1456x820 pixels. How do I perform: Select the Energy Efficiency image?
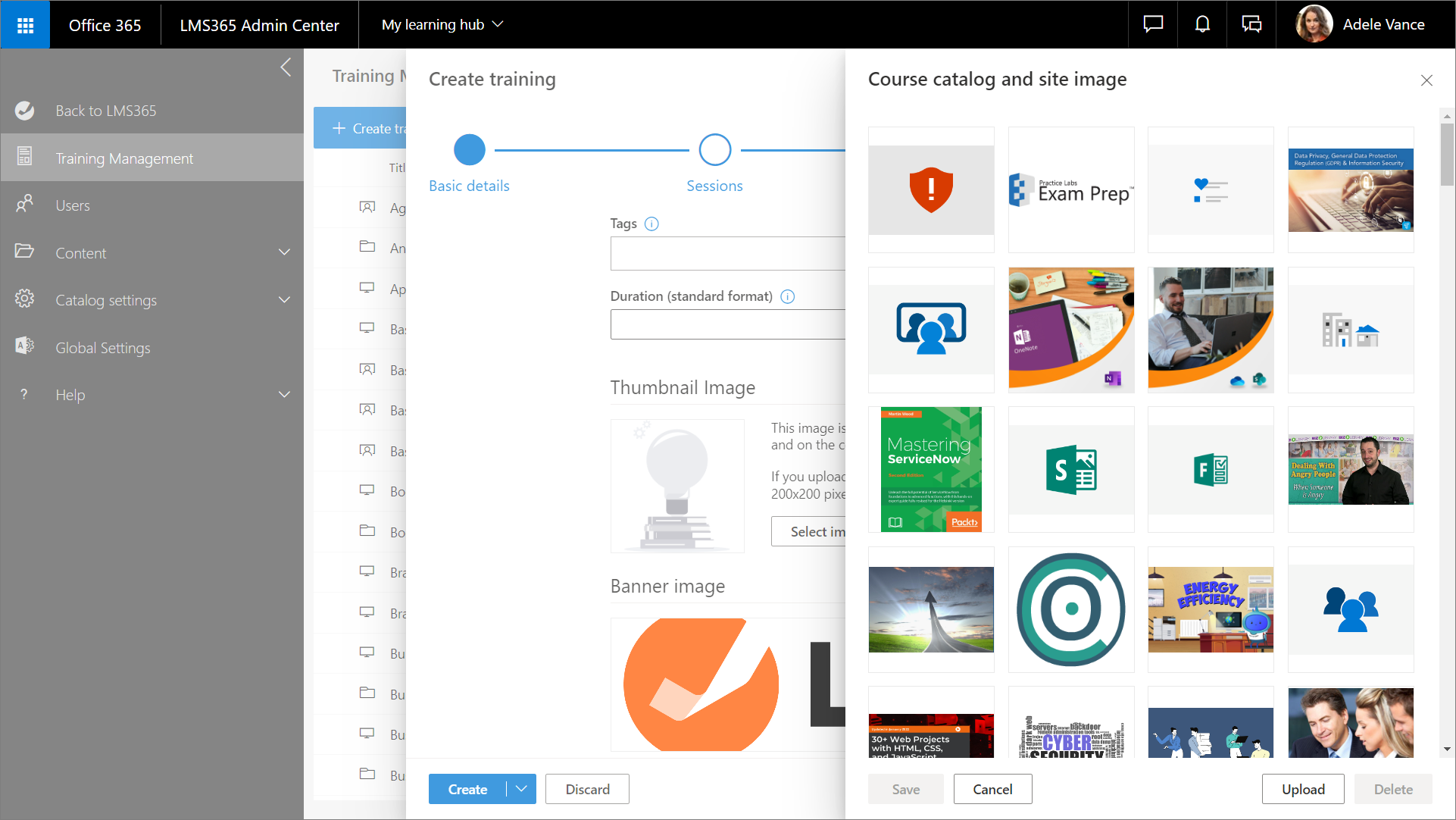pos(1211,609)
